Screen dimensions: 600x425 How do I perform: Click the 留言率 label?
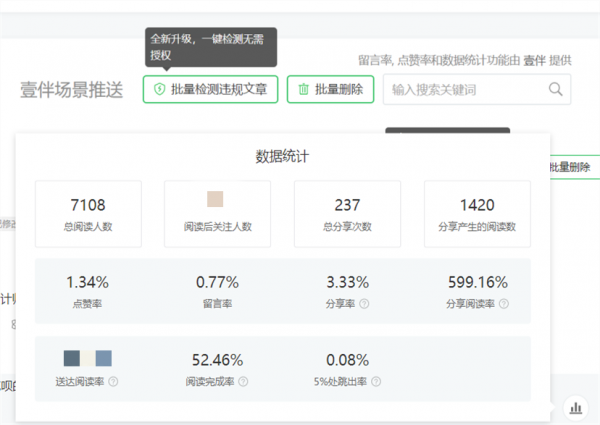(x=217, y=304)
